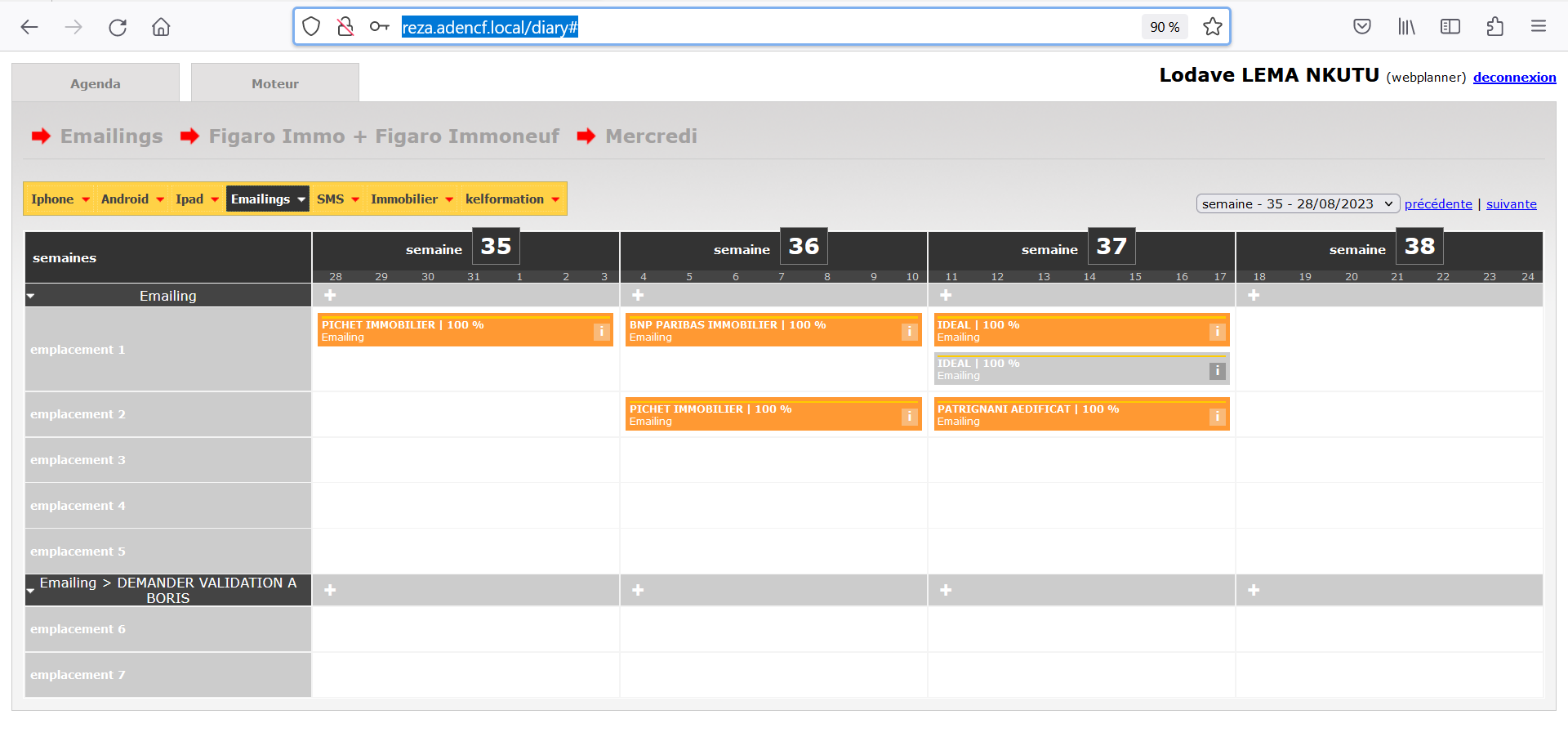
Task: Collapse the DEMANDER VALIDATION A BORIS section
Action: click(x=30, y=591)
